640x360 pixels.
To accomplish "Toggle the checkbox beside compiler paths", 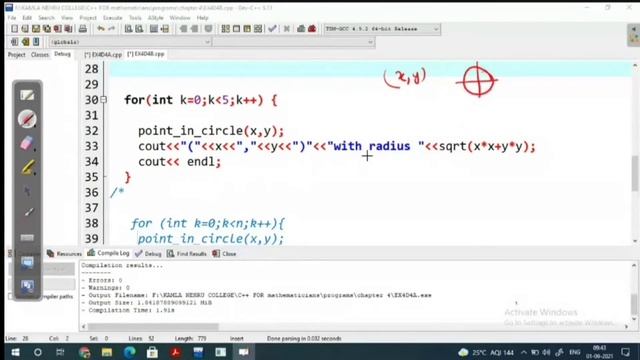I will coord(11,296).
